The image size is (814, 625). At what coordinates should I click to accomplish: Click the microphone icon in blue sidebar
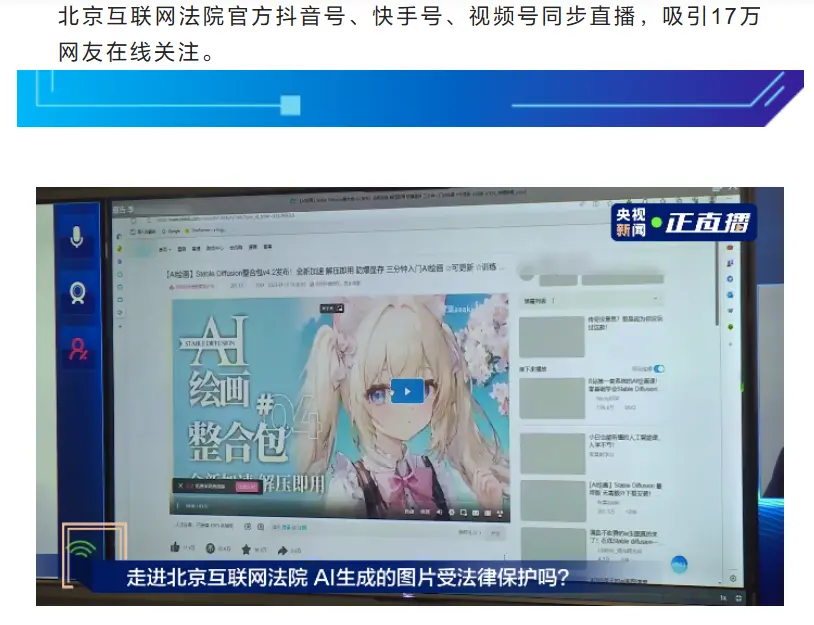76,238
